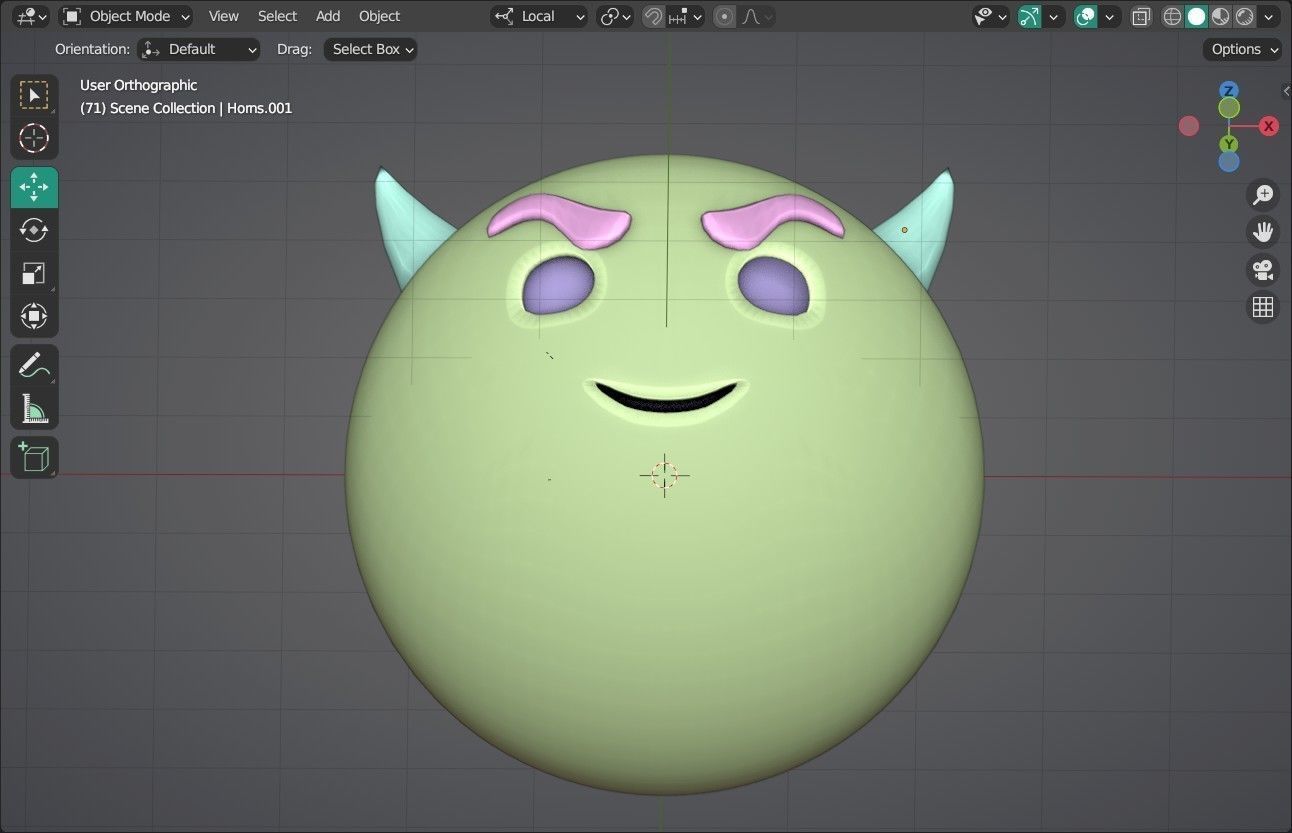Open the shading options dropdown arrow
The width and height of the screenshot is (1292, 833).
tap(1270, 16)
